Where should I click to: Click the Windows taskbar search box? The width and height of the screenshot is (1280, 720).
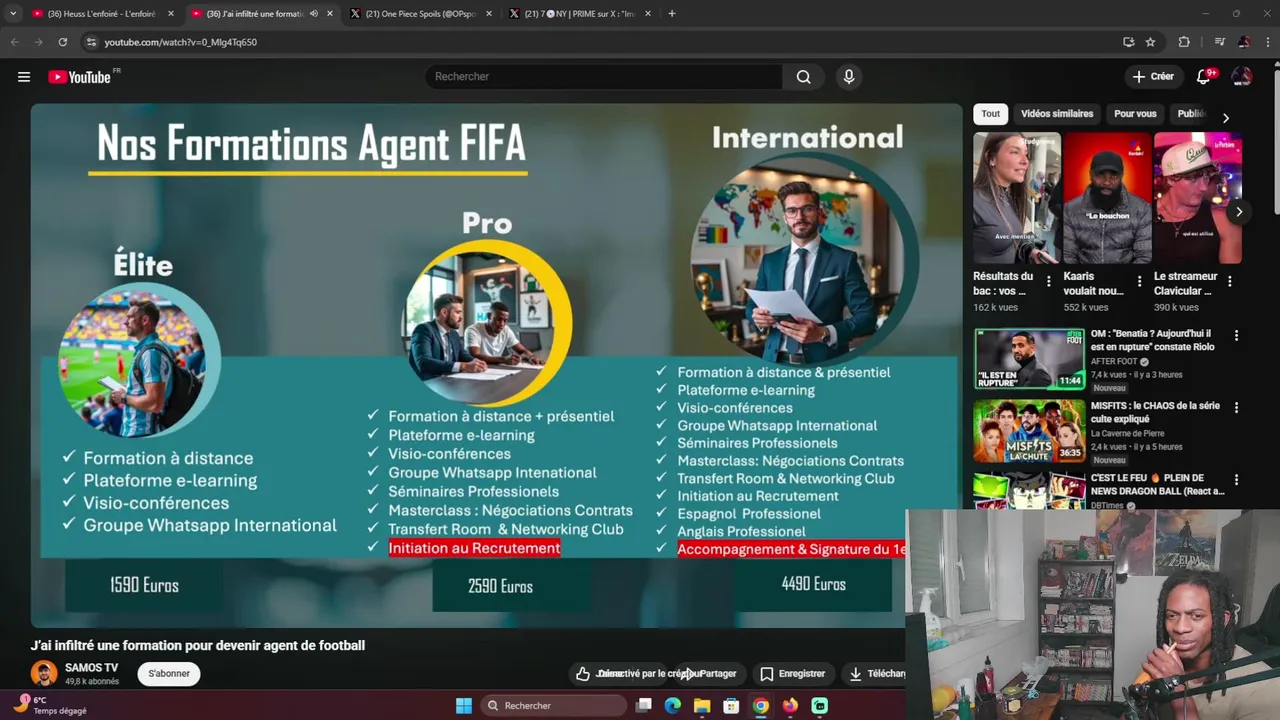point(555,705)
